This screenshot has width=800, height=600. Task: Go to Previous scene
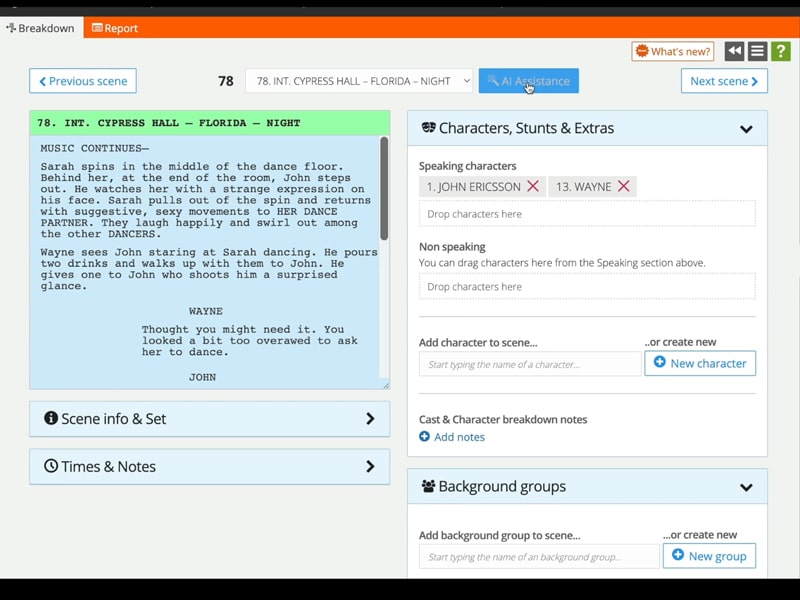83,81
